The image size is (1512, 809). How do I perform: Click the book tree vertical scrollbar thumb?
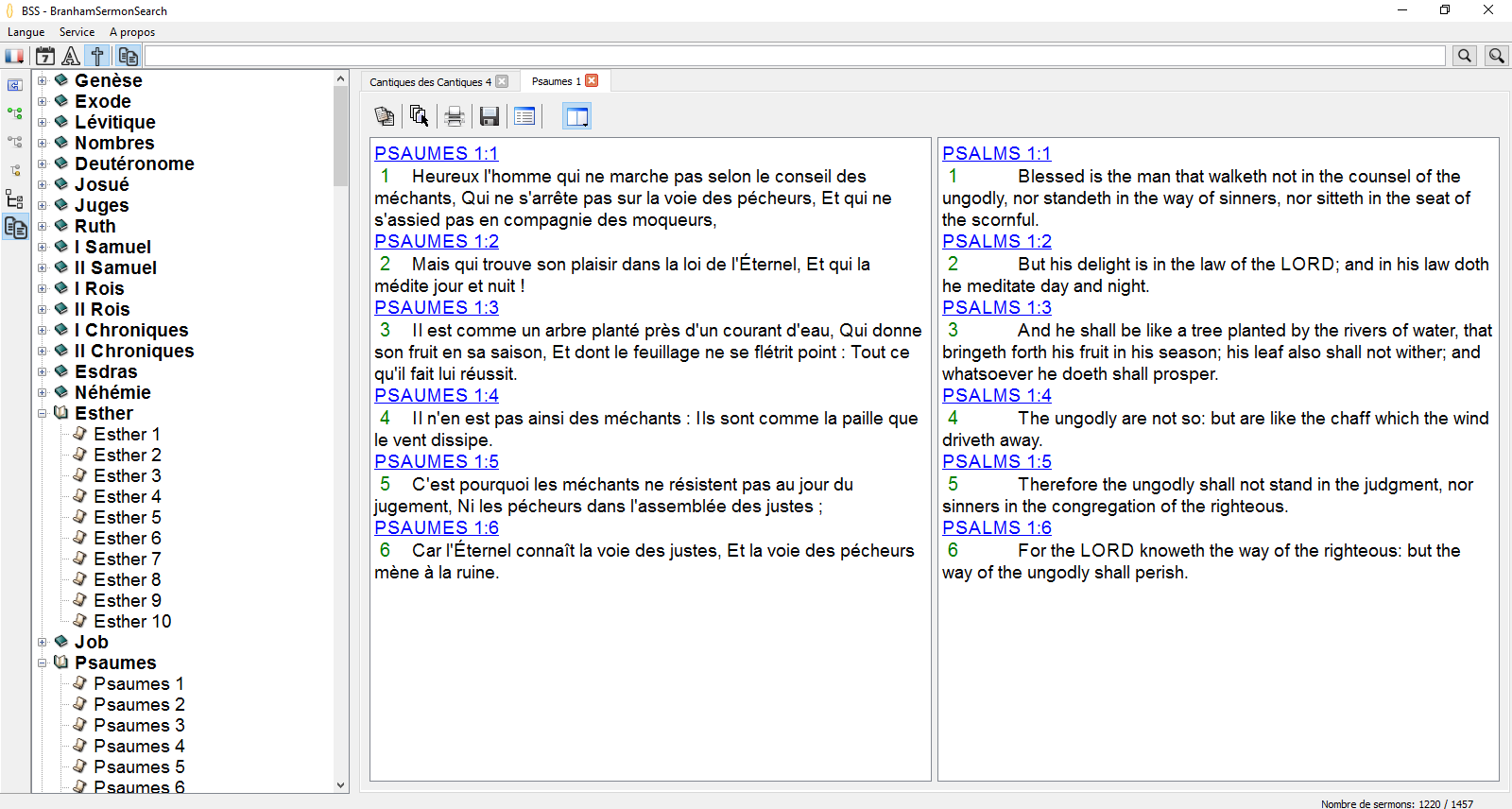[341, 136]
